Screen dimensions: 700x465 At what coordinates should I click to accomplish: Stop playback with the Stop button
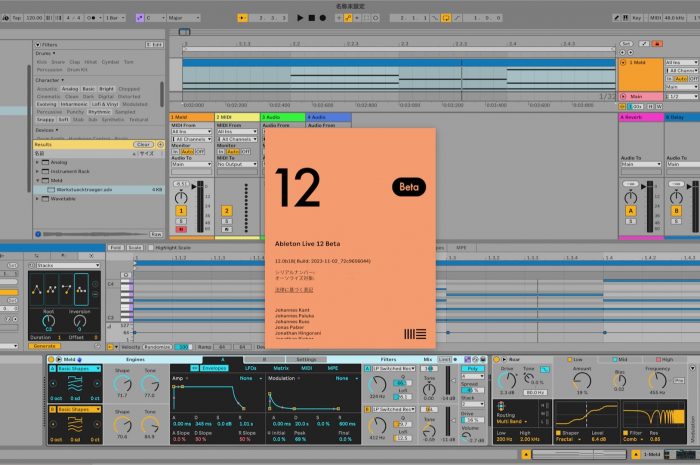click(x=312, y=18)
